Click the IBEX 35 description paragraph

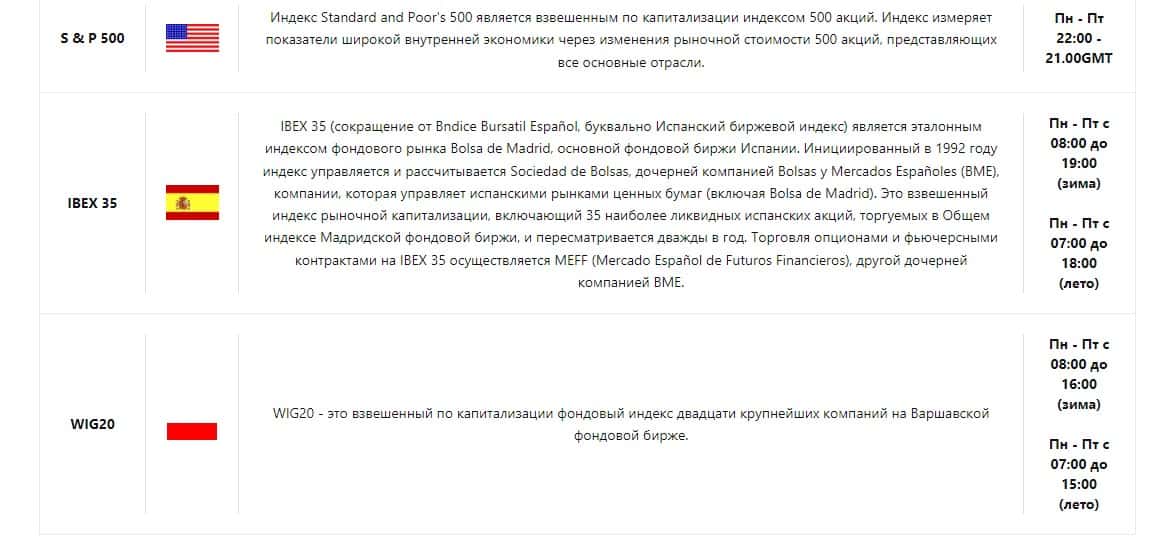632,204
